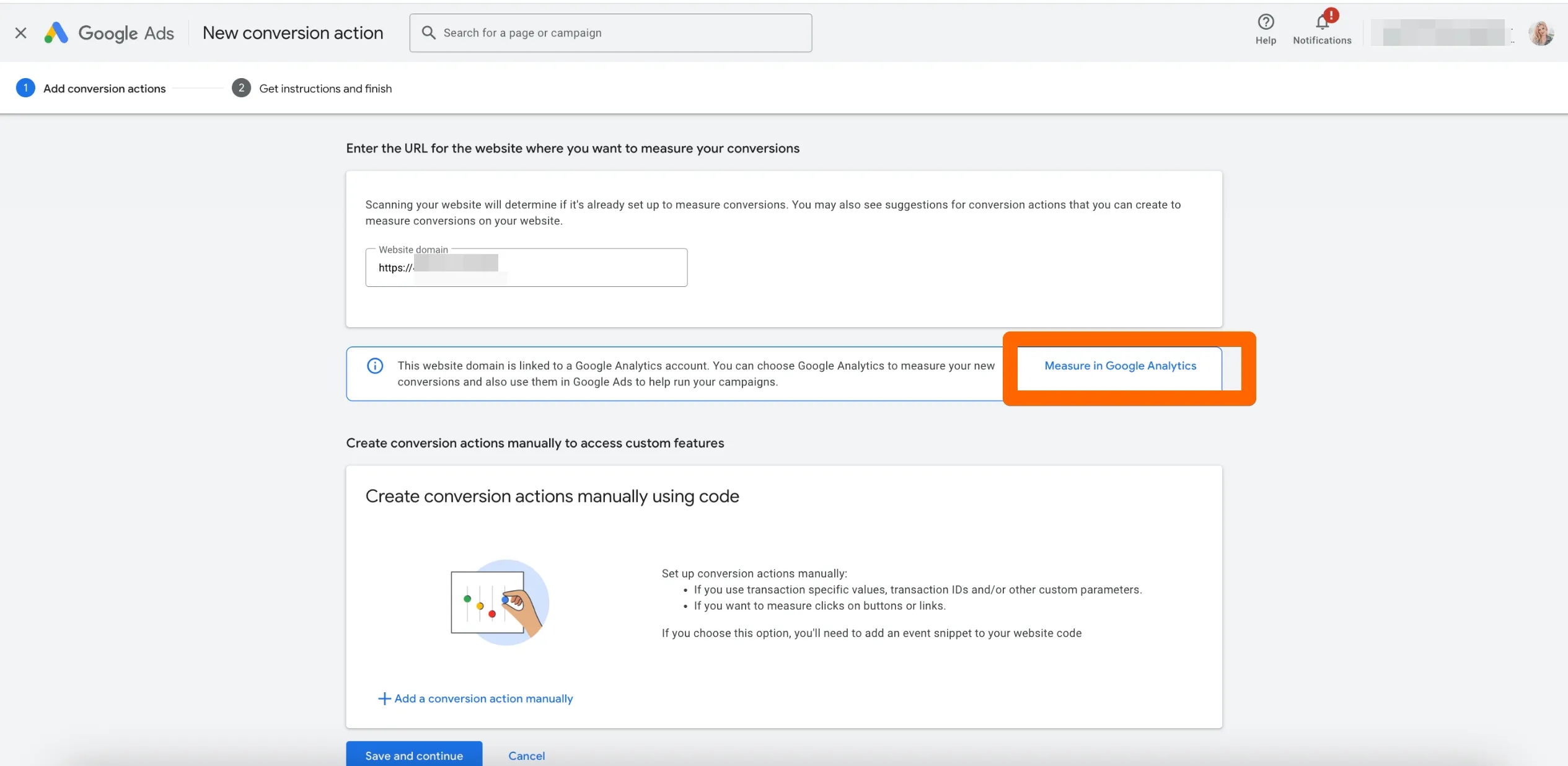The image size is (1568, 766).
Task: Click Add a conversion action manually
Action: point(476,698)
